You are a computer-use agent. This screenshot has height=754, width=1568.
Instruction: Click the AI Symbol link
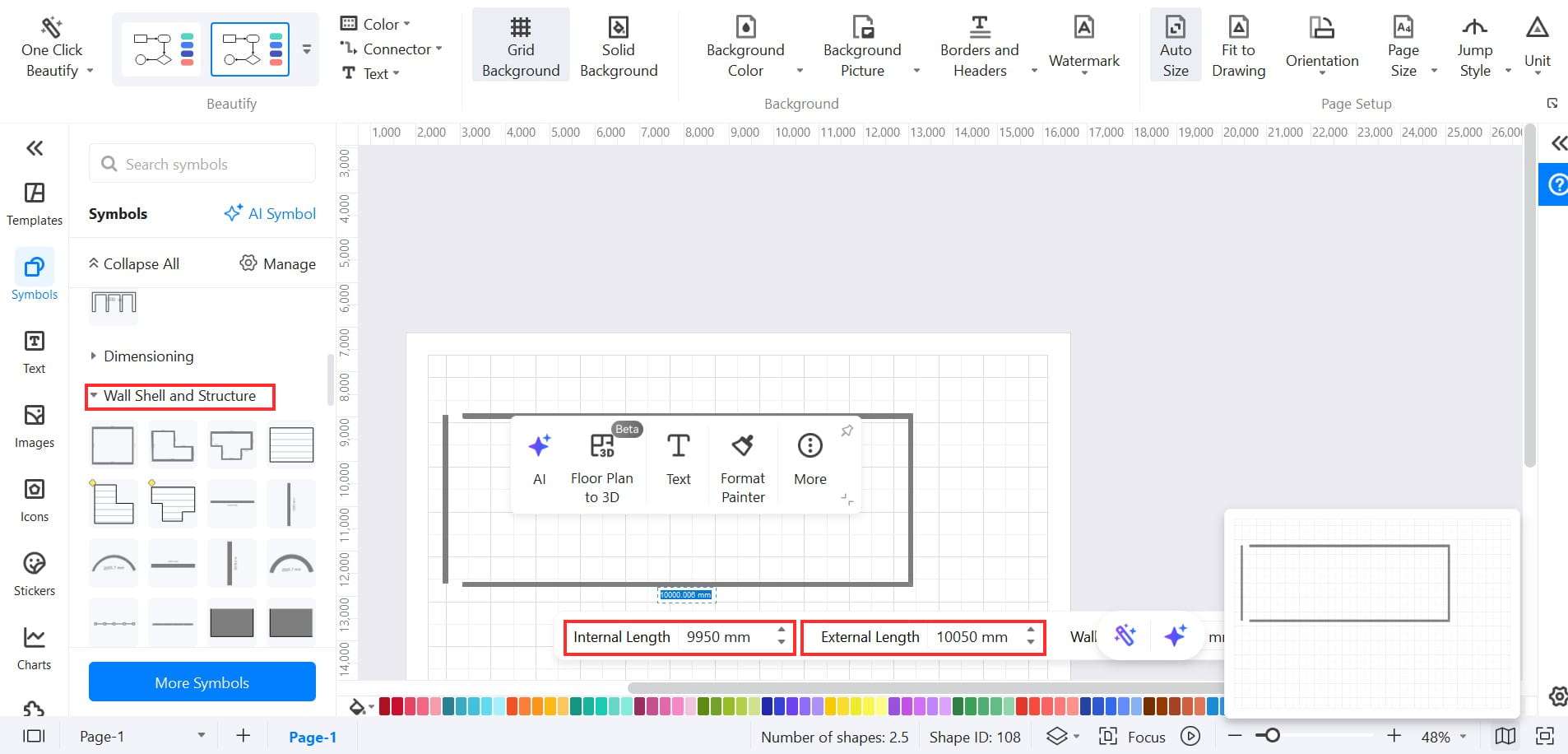coord(270,213)
